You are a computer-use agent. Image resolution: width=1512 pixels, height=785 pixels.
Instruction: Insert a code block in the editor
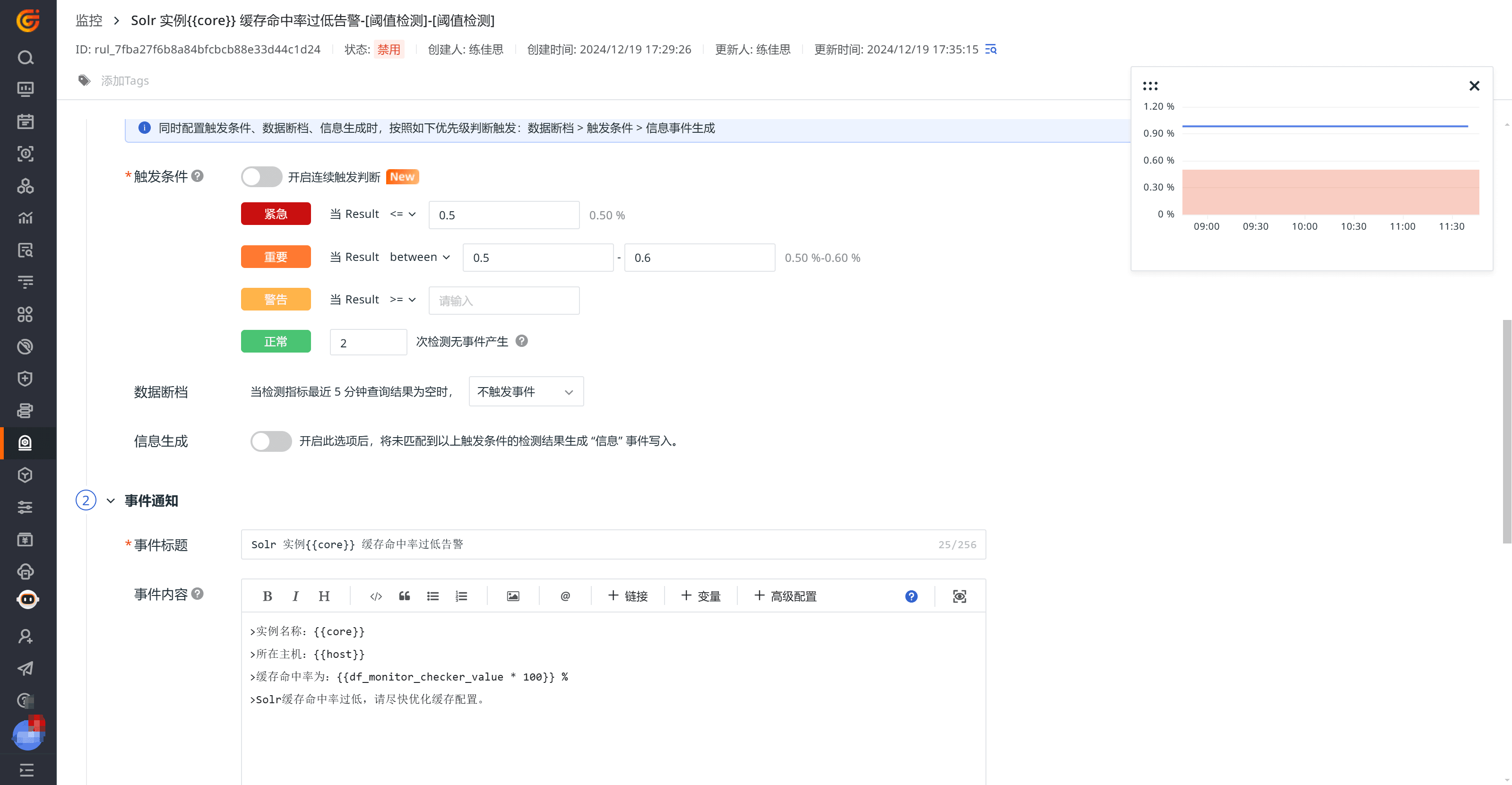point(376,596)
